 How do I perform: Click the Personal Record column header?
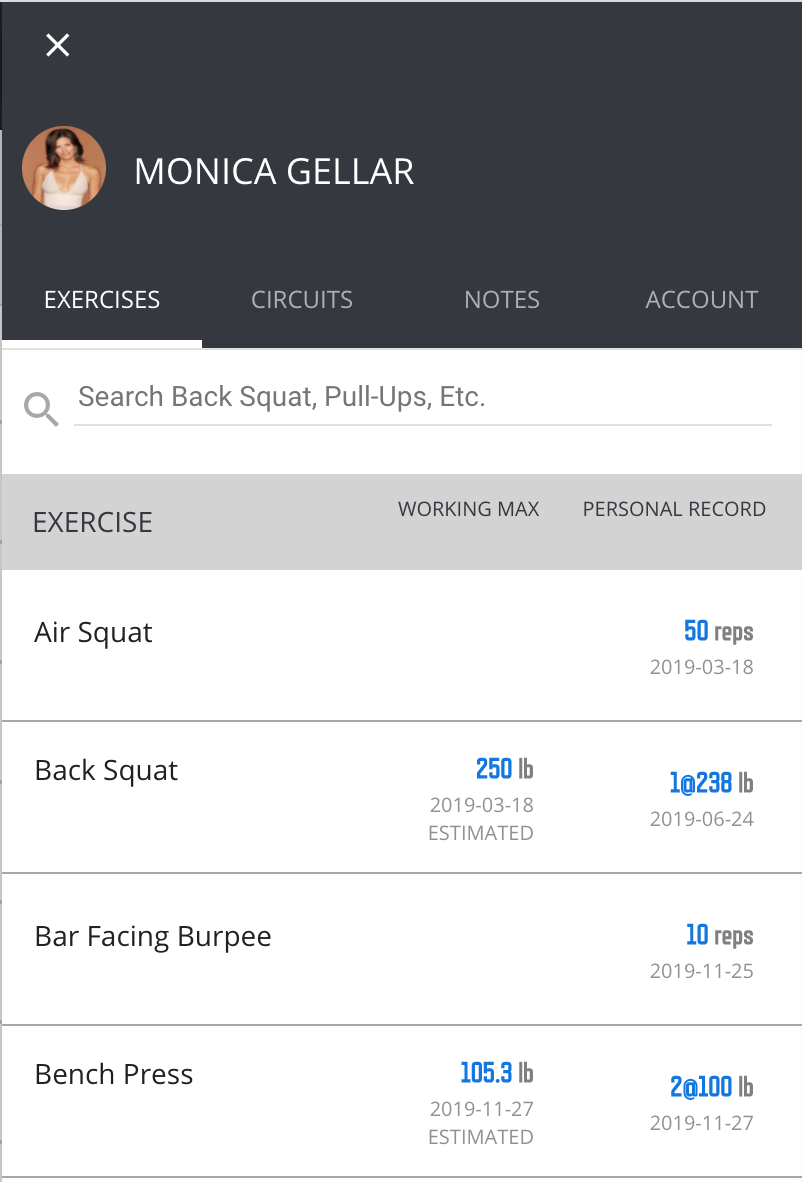pyautogui.click(x=674, y=509)
